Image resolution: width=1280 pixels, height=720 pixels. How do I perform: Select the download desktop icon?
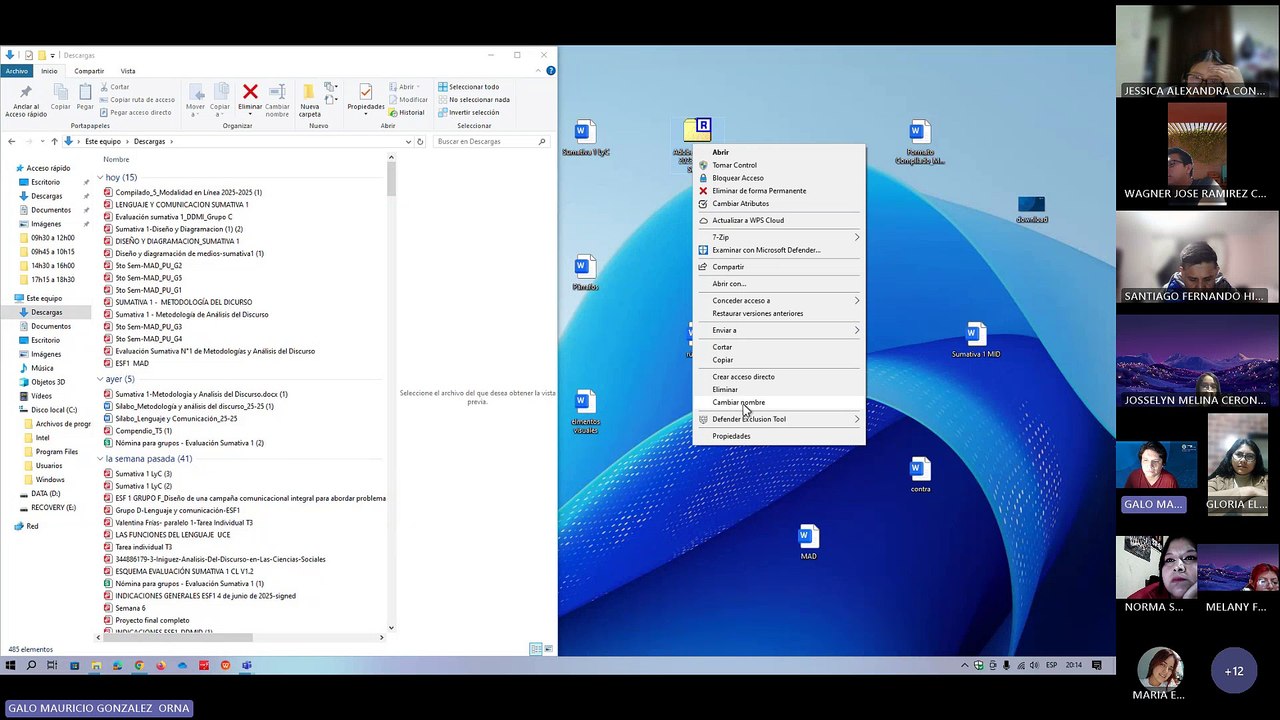pyautogui.click(x=1031, y=209)
